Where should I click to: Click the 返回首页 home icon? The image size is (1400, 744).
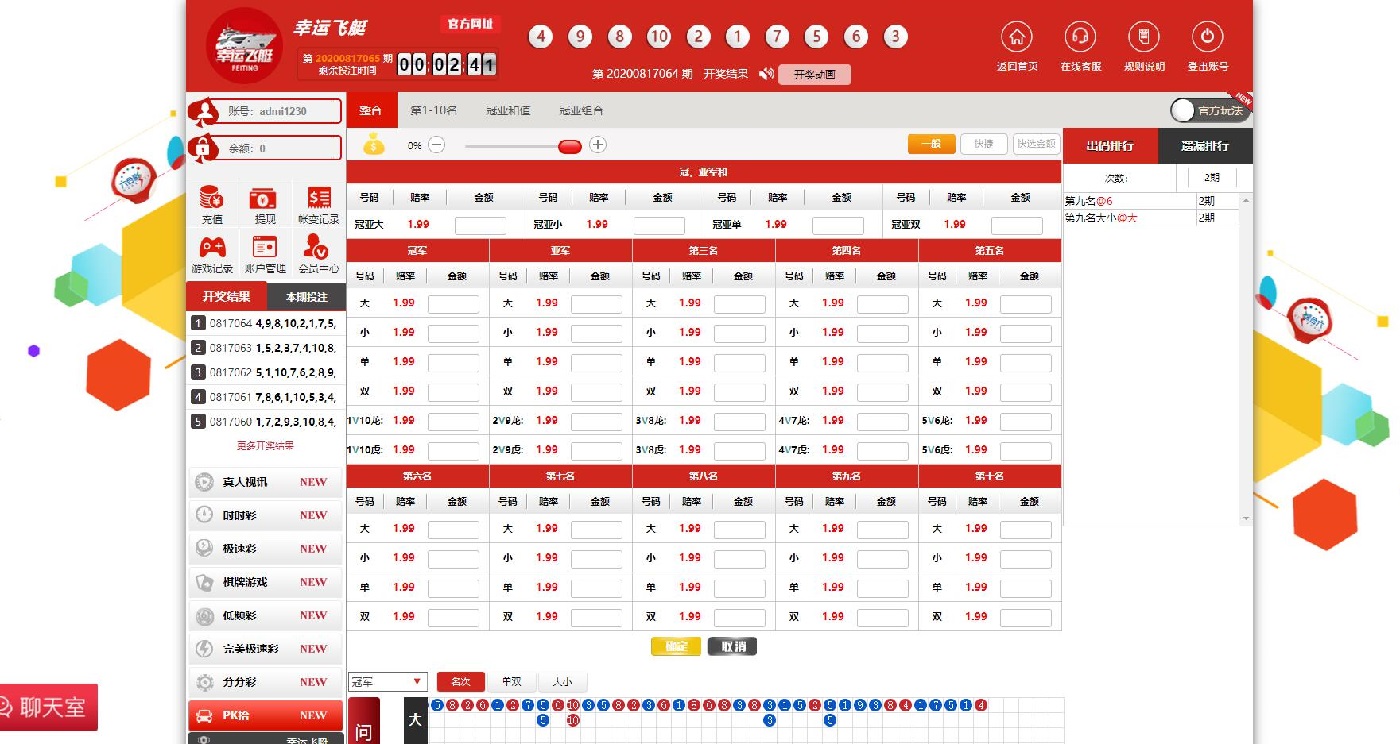tap(1017, 38)
